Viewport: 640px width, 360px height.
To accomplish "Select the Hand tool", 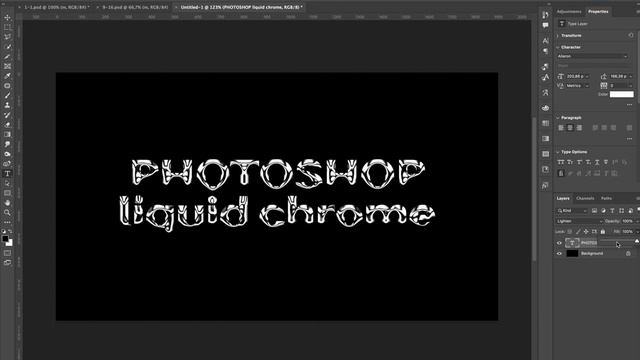I will [x=7, y=203].
